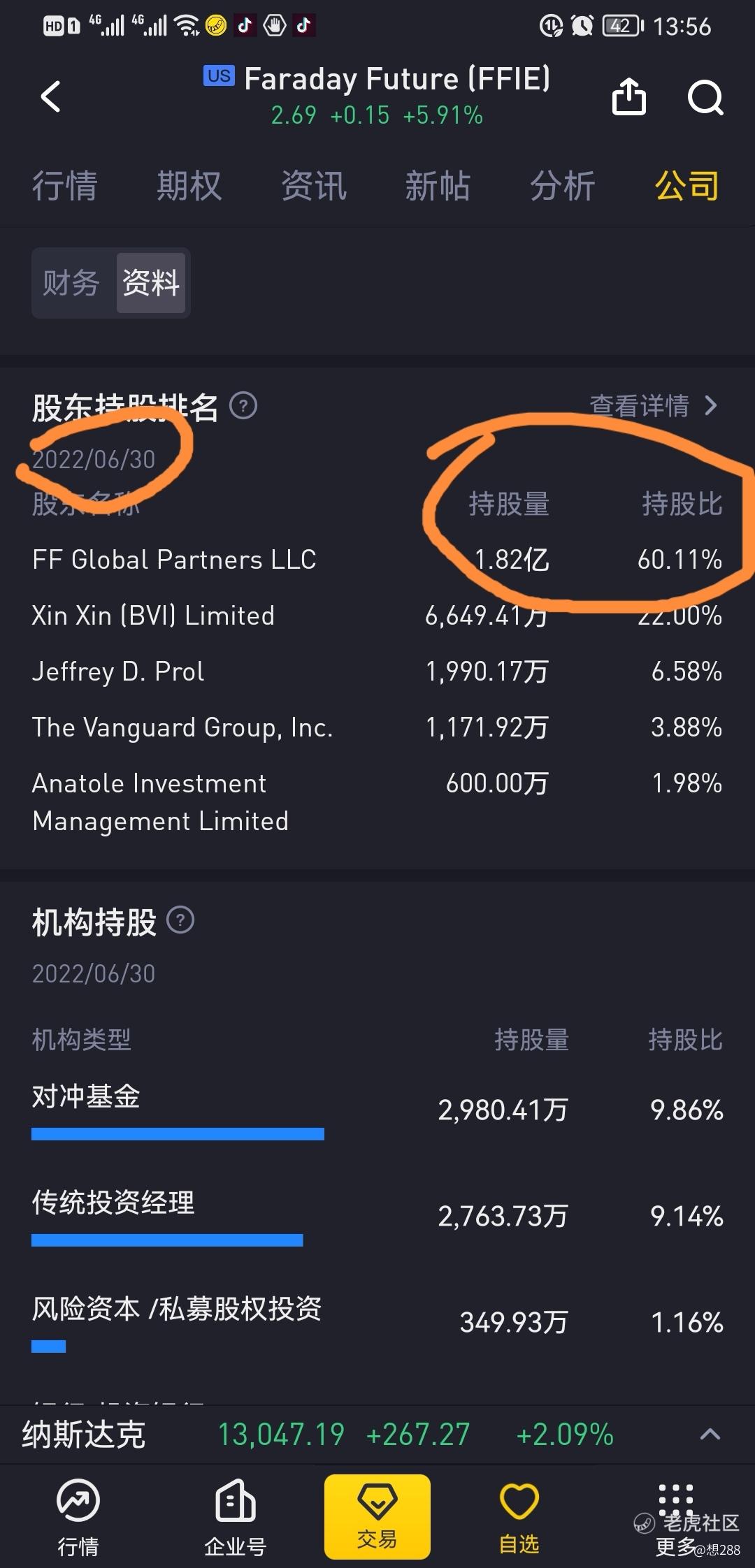Open the share icon in header
The image size is (755, 1568).
click(x=628, y=96)
